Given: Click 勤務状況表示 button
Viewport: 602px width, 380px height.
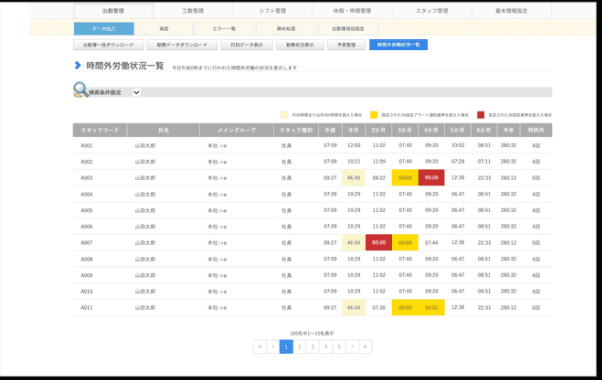Looking at the screenshot, I should (300, 45).
